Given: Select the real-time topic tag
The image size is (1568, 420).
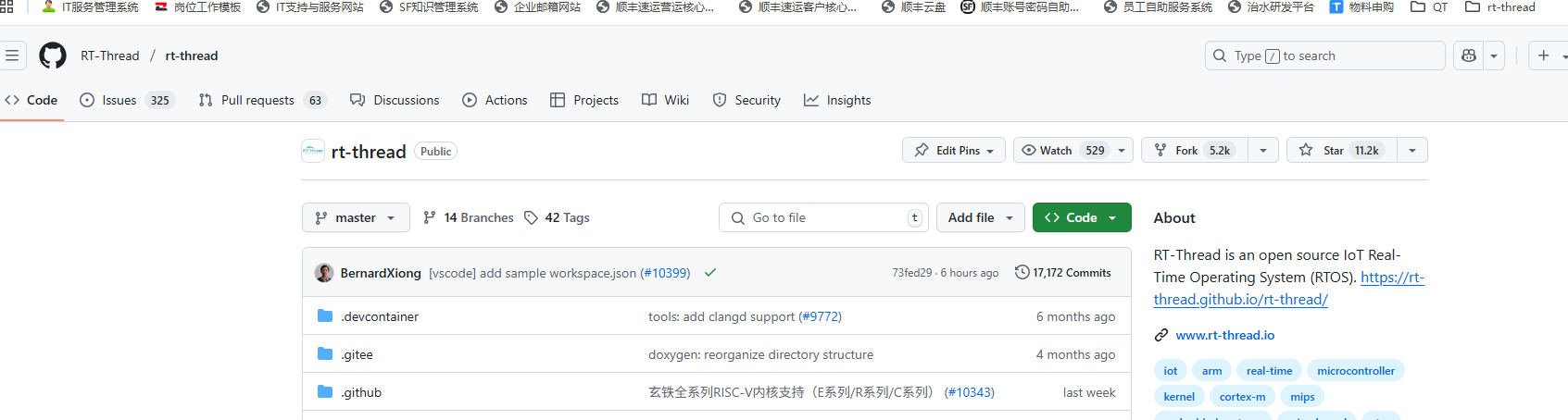Looking at the screenshot, I should (x=1269, y=371).
